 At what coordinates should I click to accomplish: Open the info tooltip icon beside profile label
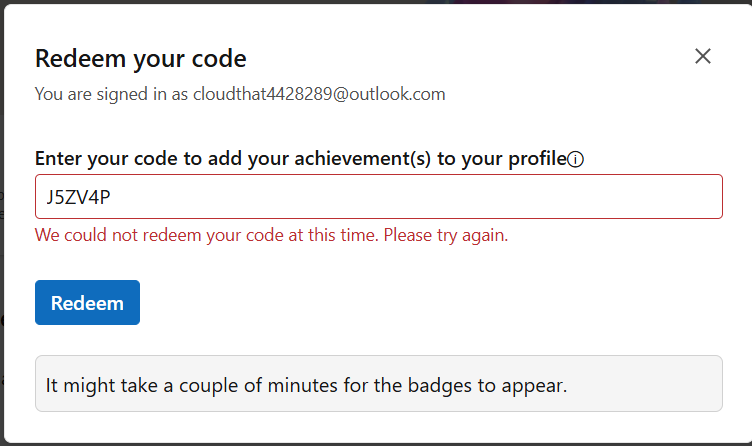tap(576, 159)
